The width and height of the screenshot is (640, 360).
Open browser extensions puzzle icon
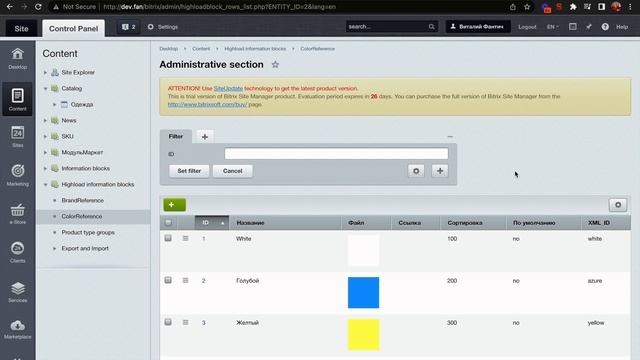click(x=573, y=7)
